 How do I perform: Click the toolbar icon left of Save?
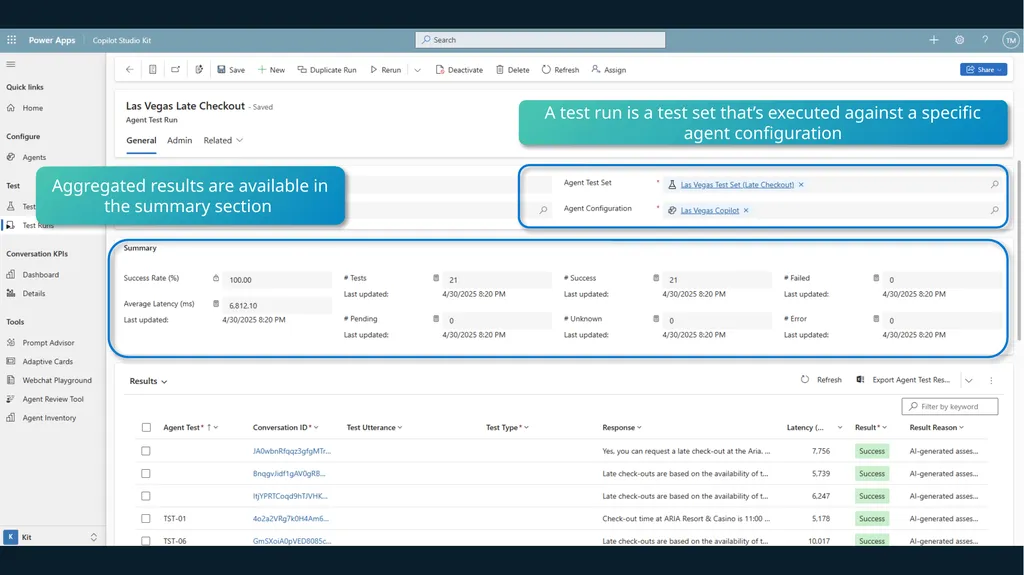pos(199,69)
